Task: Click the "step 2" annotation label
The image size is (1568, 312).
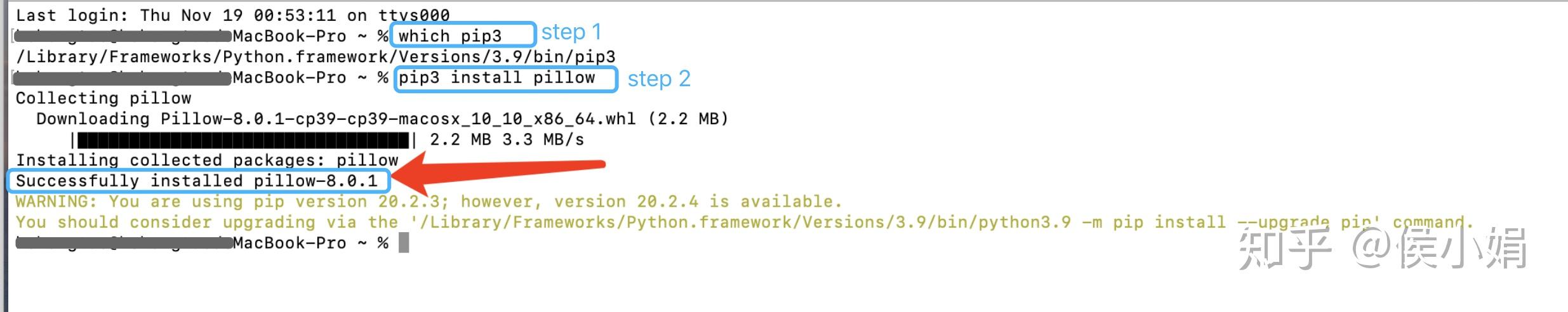Action: point(658,79)
